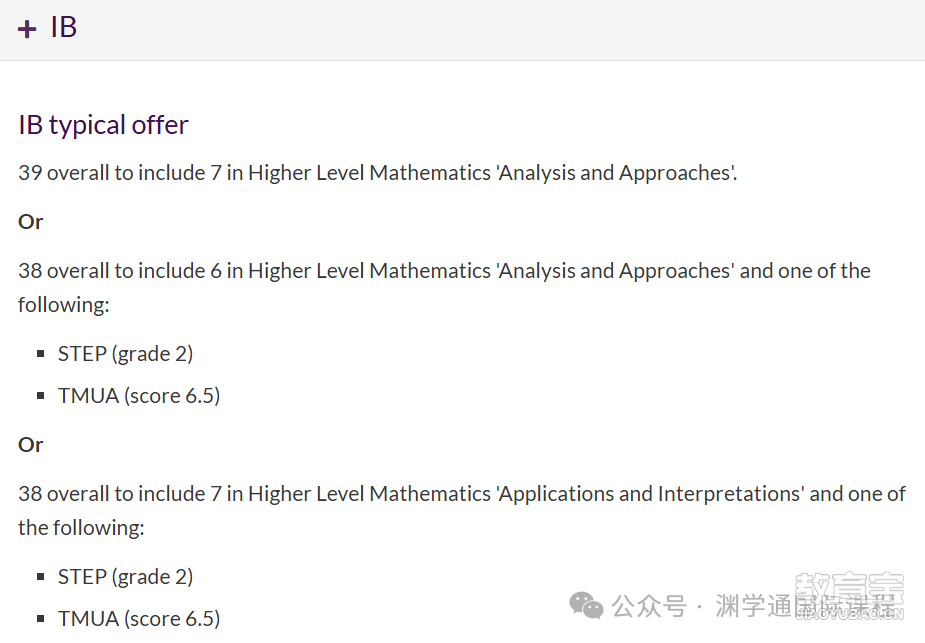Click the second bold 'Or' separator
Image resolution: width=925 pixels, height=643 pixels.
pos(31,445)
